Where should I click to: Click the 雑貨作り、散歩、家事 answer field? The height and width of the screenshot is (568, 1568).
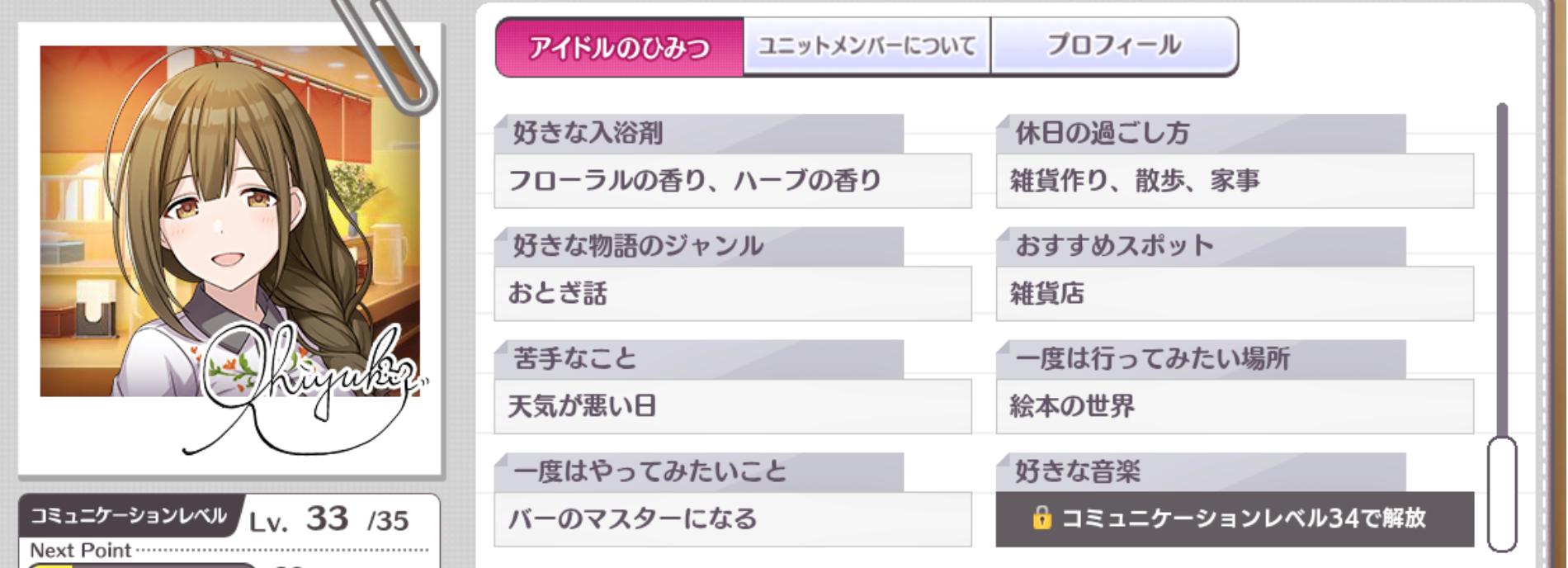(x=1235, y=181)
